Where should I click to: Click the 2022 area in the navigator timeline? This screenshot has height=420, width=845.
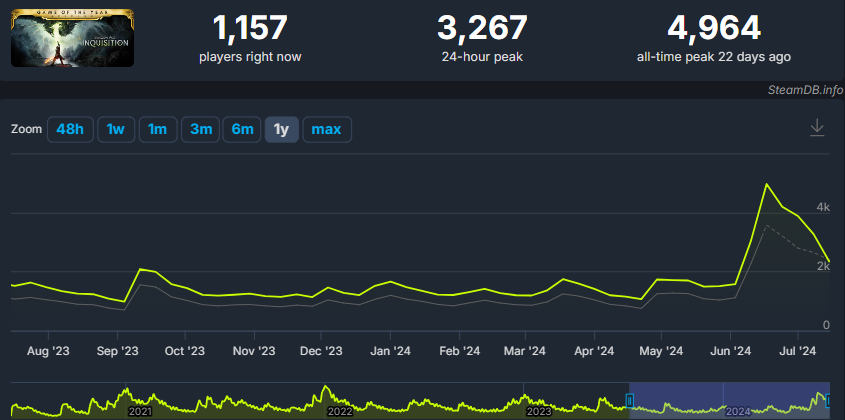click(340, 410)
